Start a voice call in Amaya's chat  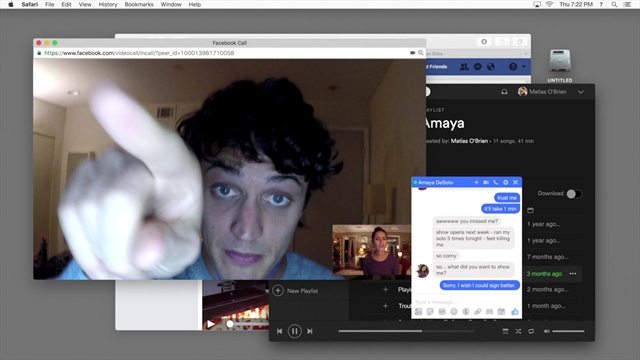[x=496, y=182]
